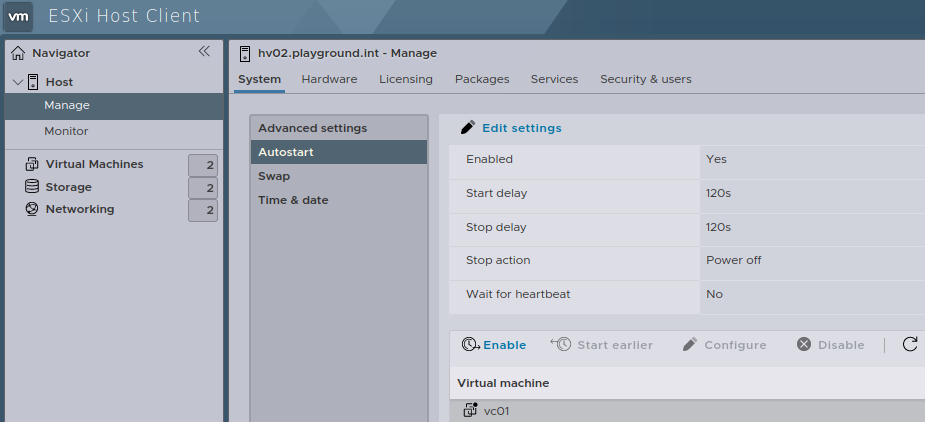This screenshot has width=925, height=422.
Task: Refresh the autostart VM list
Action: pos(910,344)
